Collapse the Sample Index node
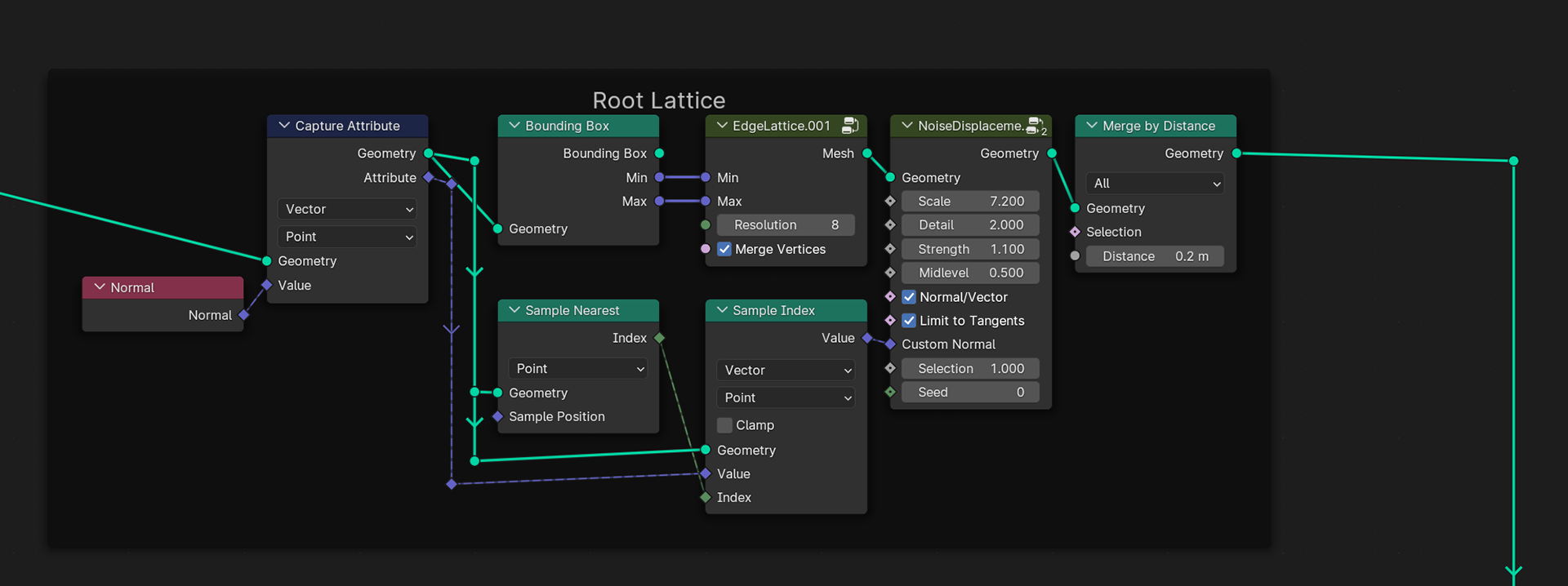Screen dimensions: 1568x586 722,310
